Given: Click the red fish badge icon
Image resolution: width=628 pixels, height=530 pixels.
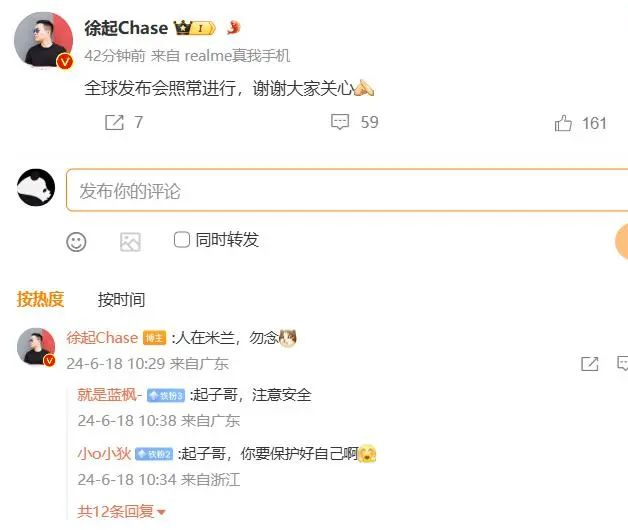Looking at the screenshot, I should (233, 28).
